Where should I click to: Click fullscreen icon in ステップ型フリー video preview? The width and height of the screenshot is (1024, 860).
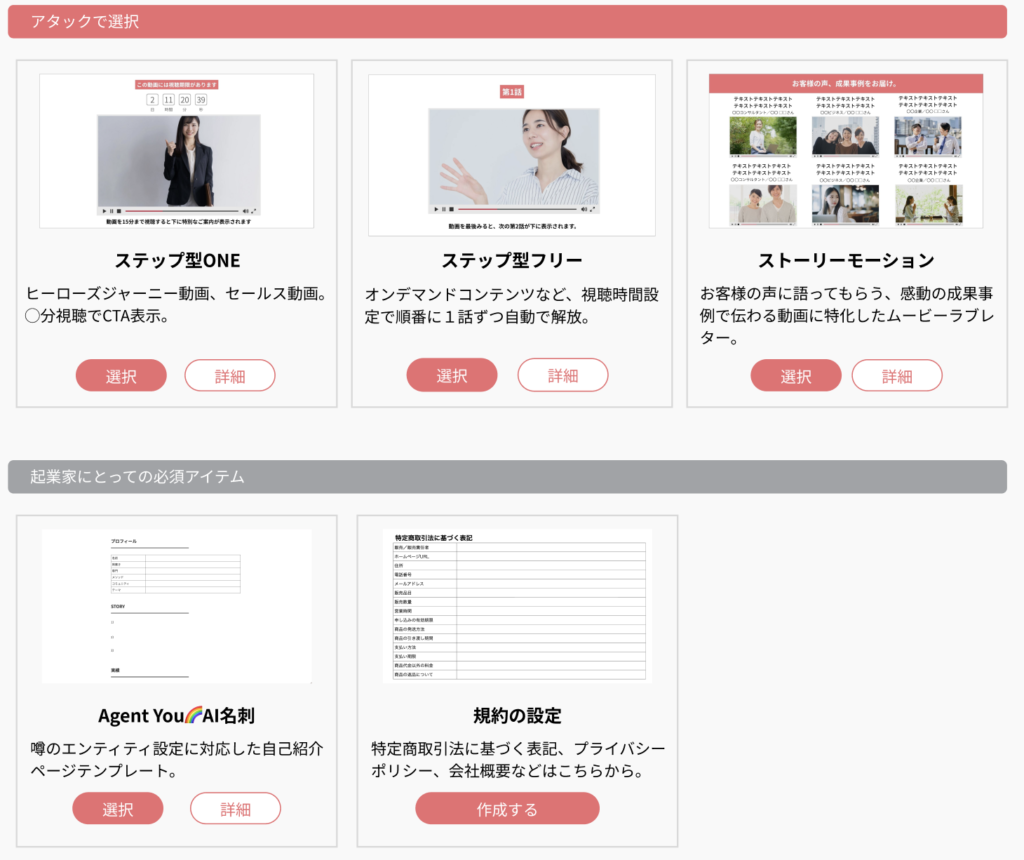593,209
